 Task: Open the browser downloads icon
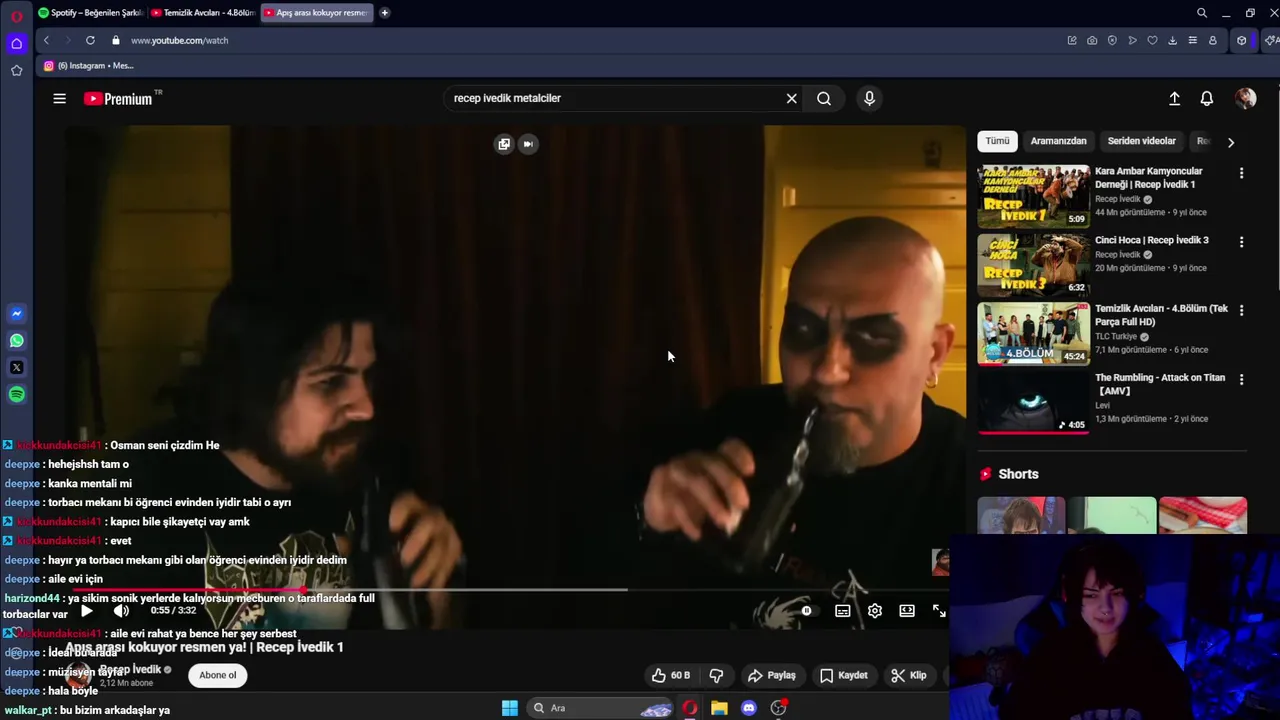click(x=1172, y=40)
